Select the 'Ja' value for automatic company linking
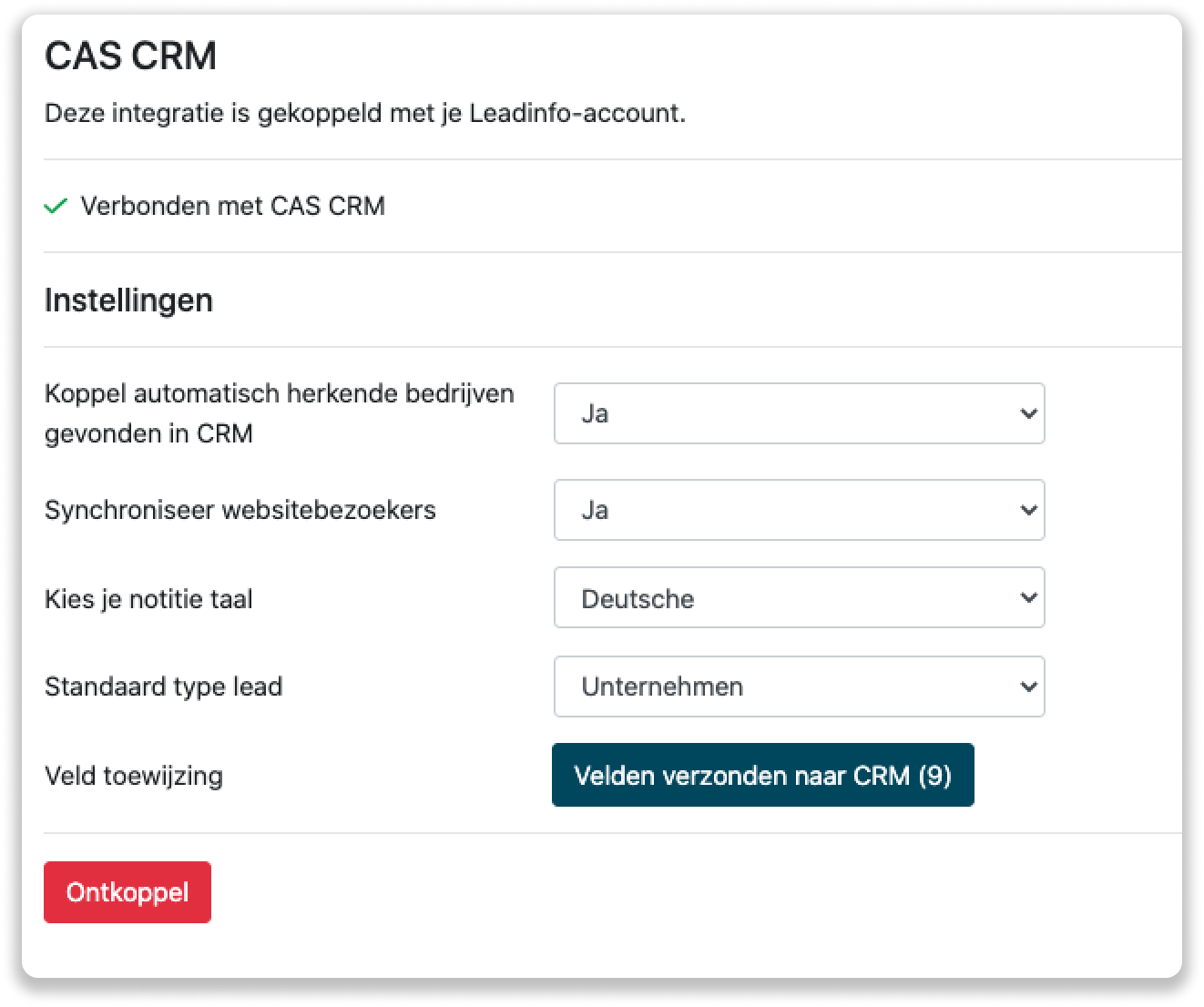Viewport: 1204px width, 1007px height. click(x=596, y=413)
